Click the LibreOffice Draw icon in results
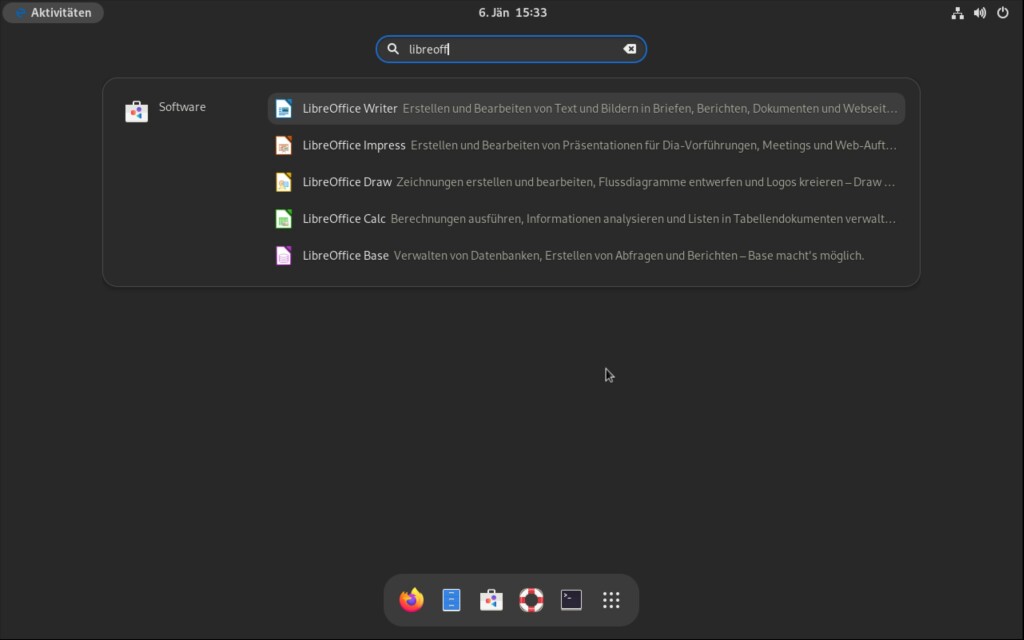1024x640 pixels. [x=283, y=182]
